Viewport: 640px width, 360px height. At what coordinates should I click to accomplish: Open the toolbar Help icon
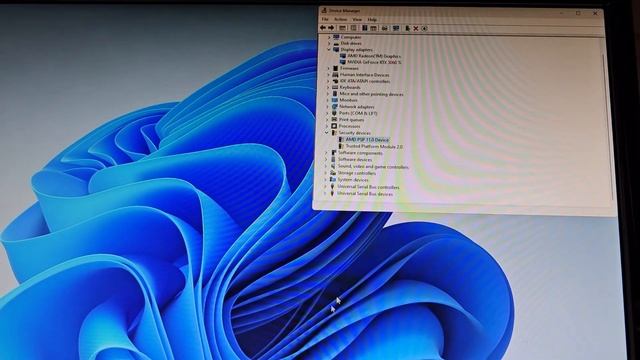[x=364, y=28]
